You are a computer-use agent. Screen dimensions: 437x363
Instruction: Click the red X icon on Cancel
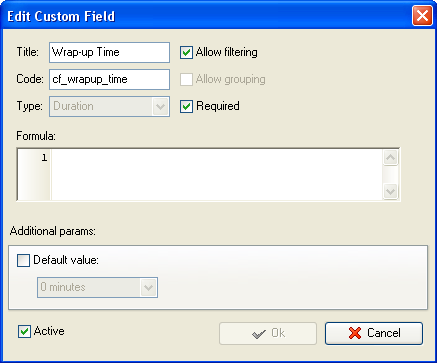pos(355,333)
